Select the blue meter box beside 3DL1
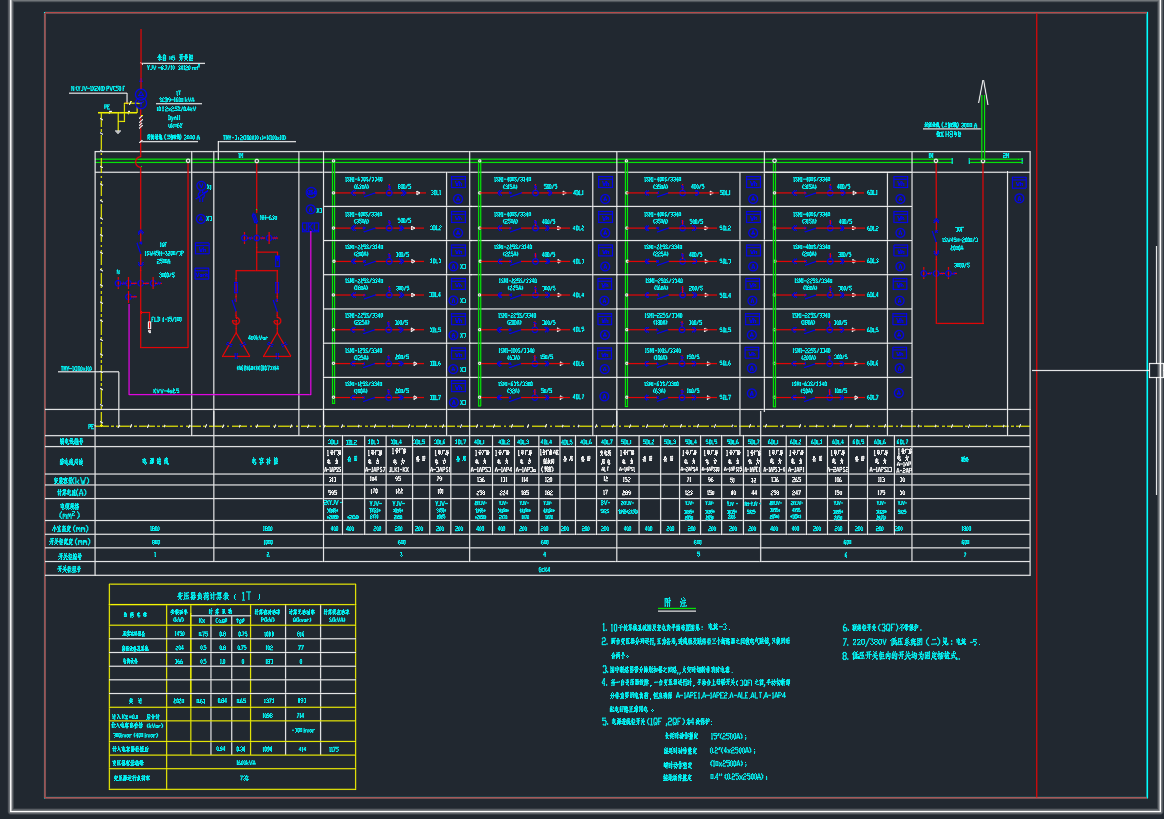Image resolution: width=1164 pixels, height=819 pixels. 458,181
